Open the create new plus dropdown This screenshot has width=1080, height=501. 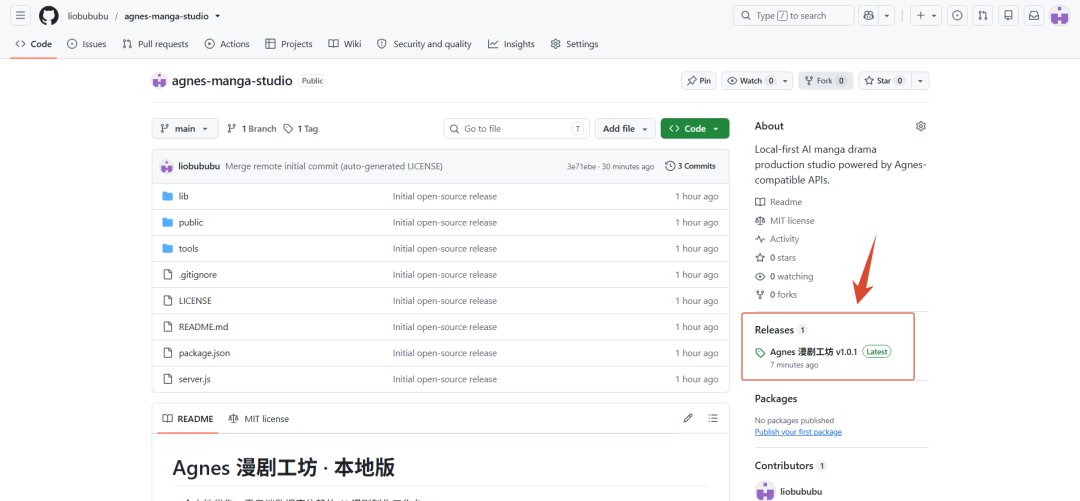[926, 15]
